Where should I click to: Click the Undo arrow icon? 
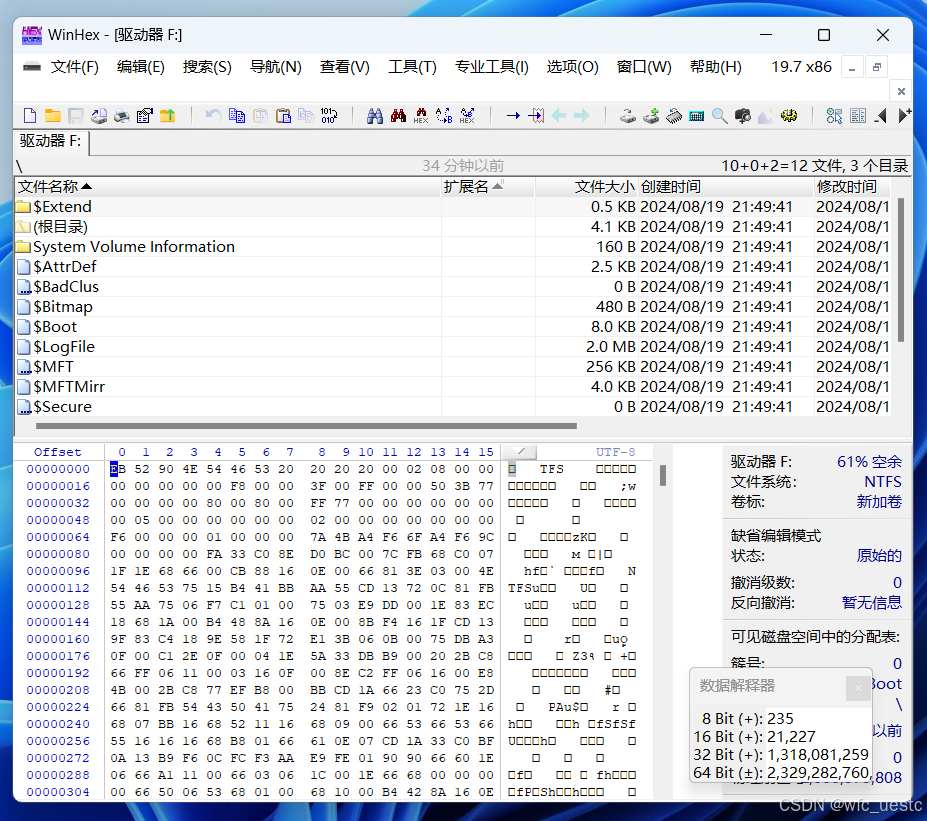213,116
